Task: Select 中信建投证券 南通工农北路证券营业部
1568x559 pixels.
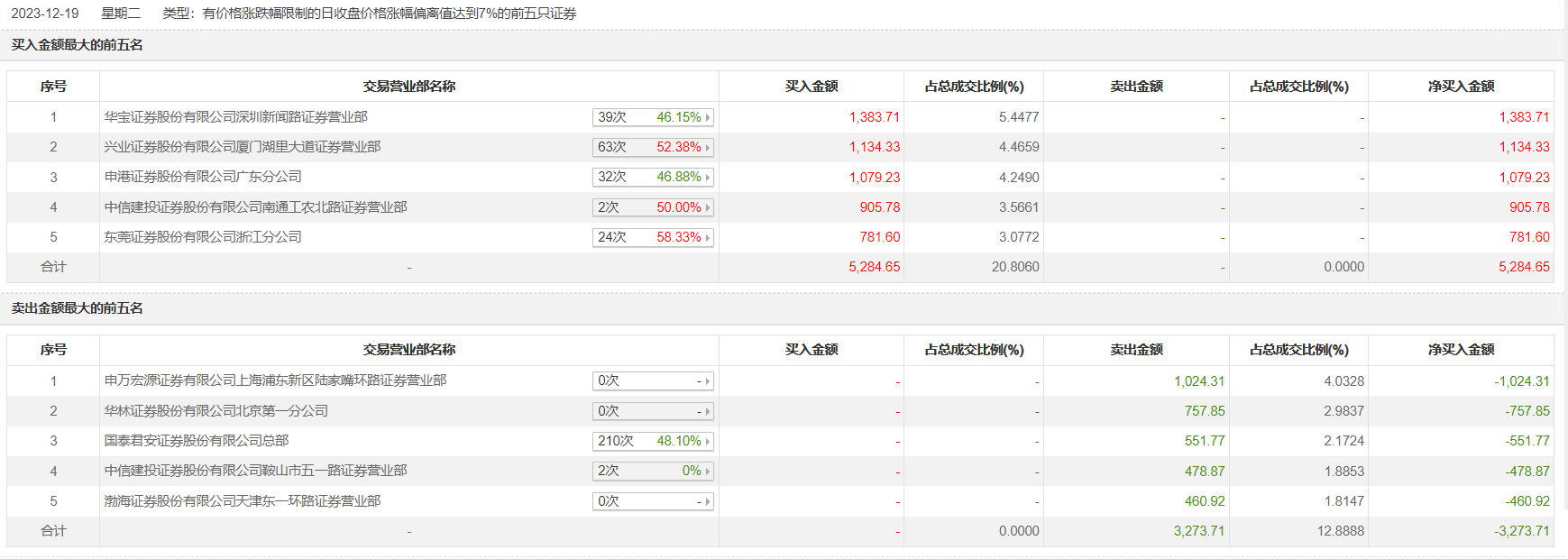Action: (x=255, y=207)
